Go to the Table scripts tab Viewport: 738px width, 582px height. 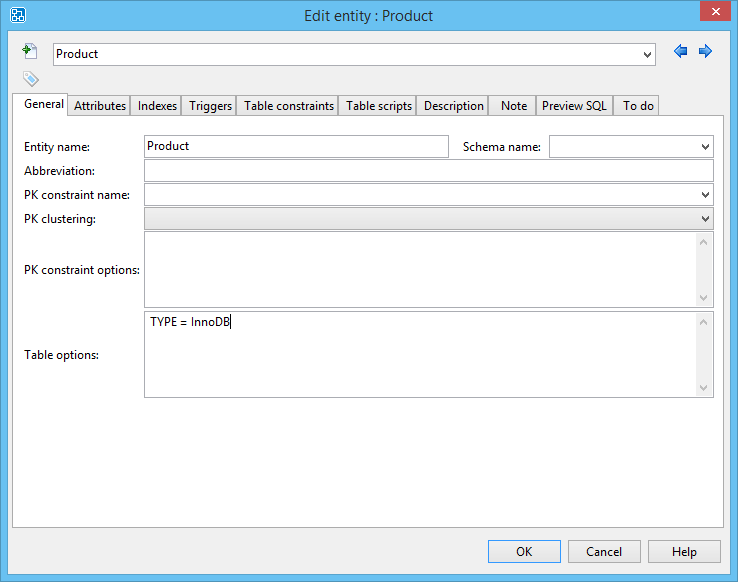[379, 106]
